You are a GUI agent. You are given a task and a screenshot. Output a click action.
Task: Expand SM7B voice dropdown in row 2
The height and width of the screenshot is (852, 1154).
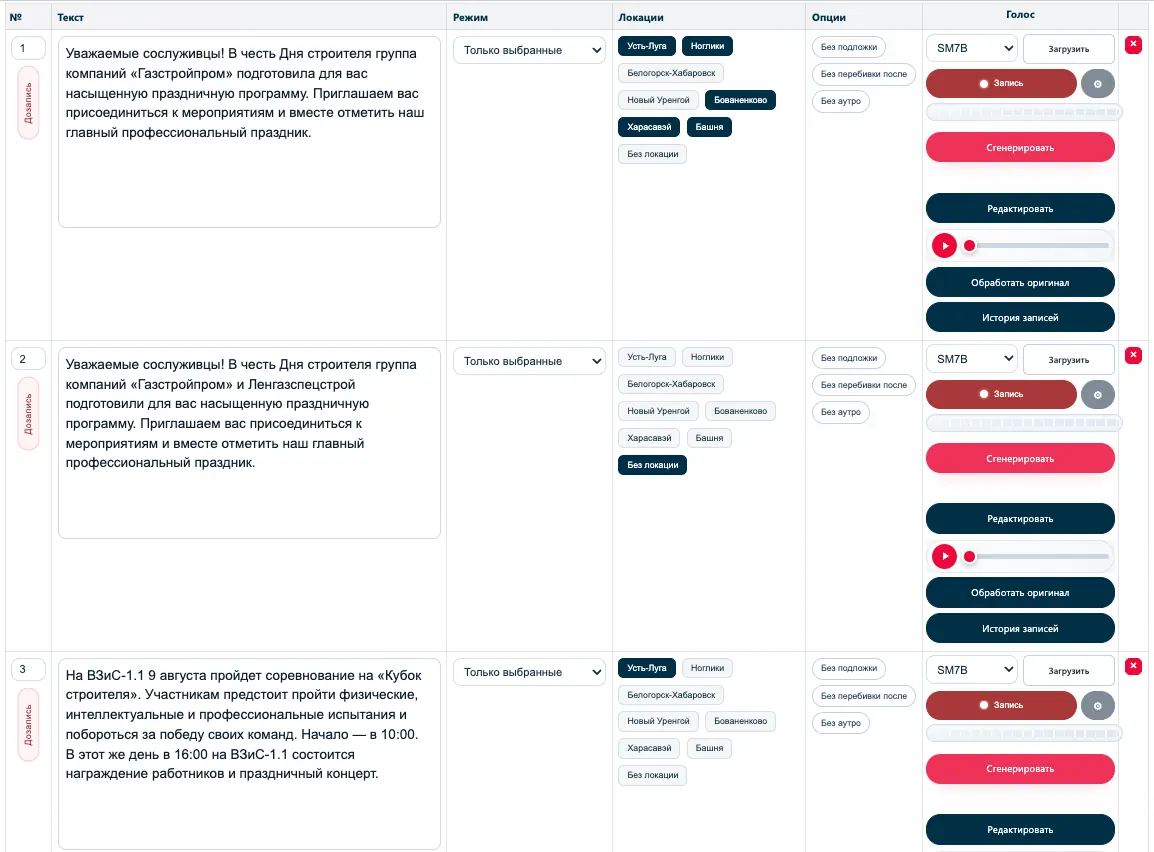[971, 359]
